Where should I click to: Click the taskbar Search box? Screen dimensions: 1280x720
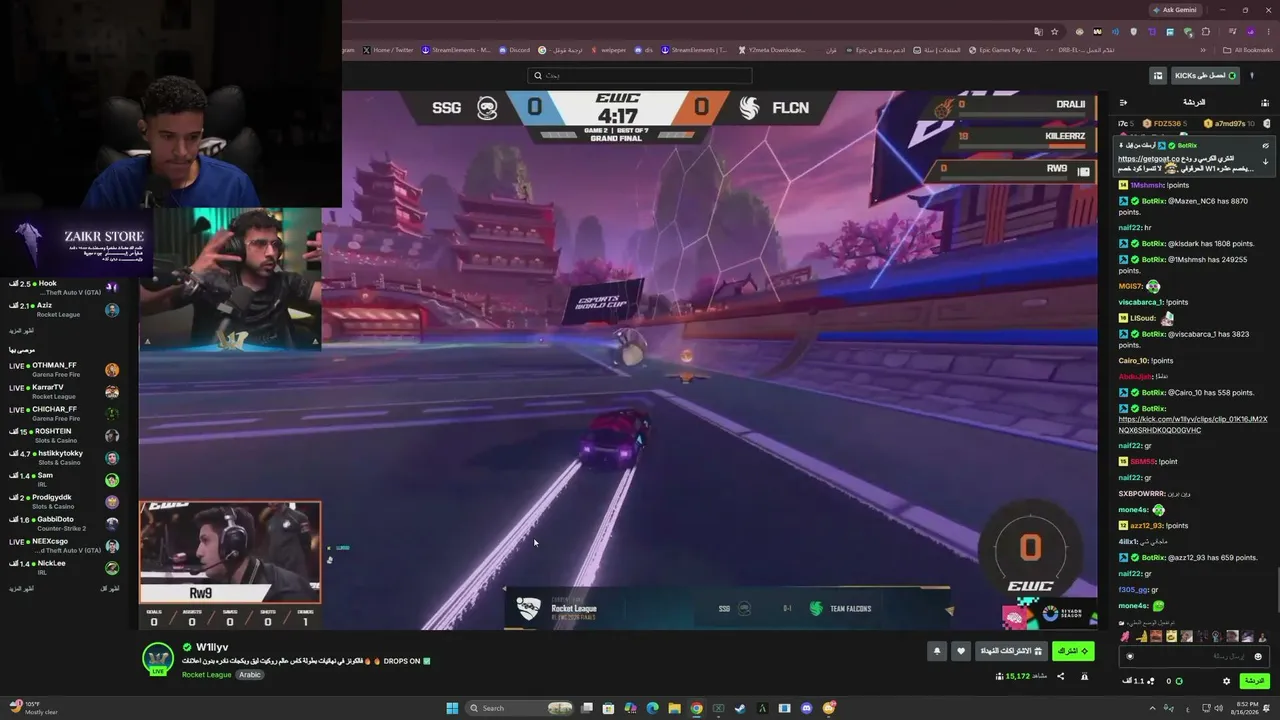point(519,708)
